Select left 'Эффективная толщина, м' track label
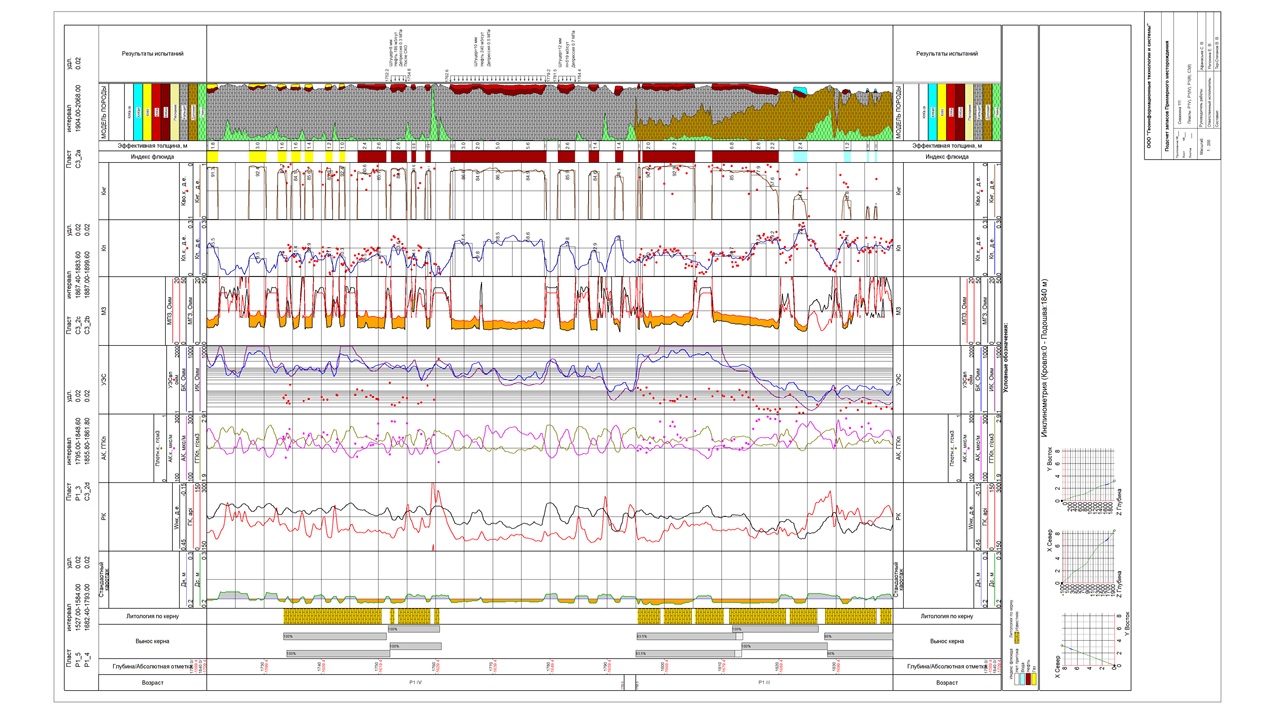1280x720 pixels. tap(152, 146)
